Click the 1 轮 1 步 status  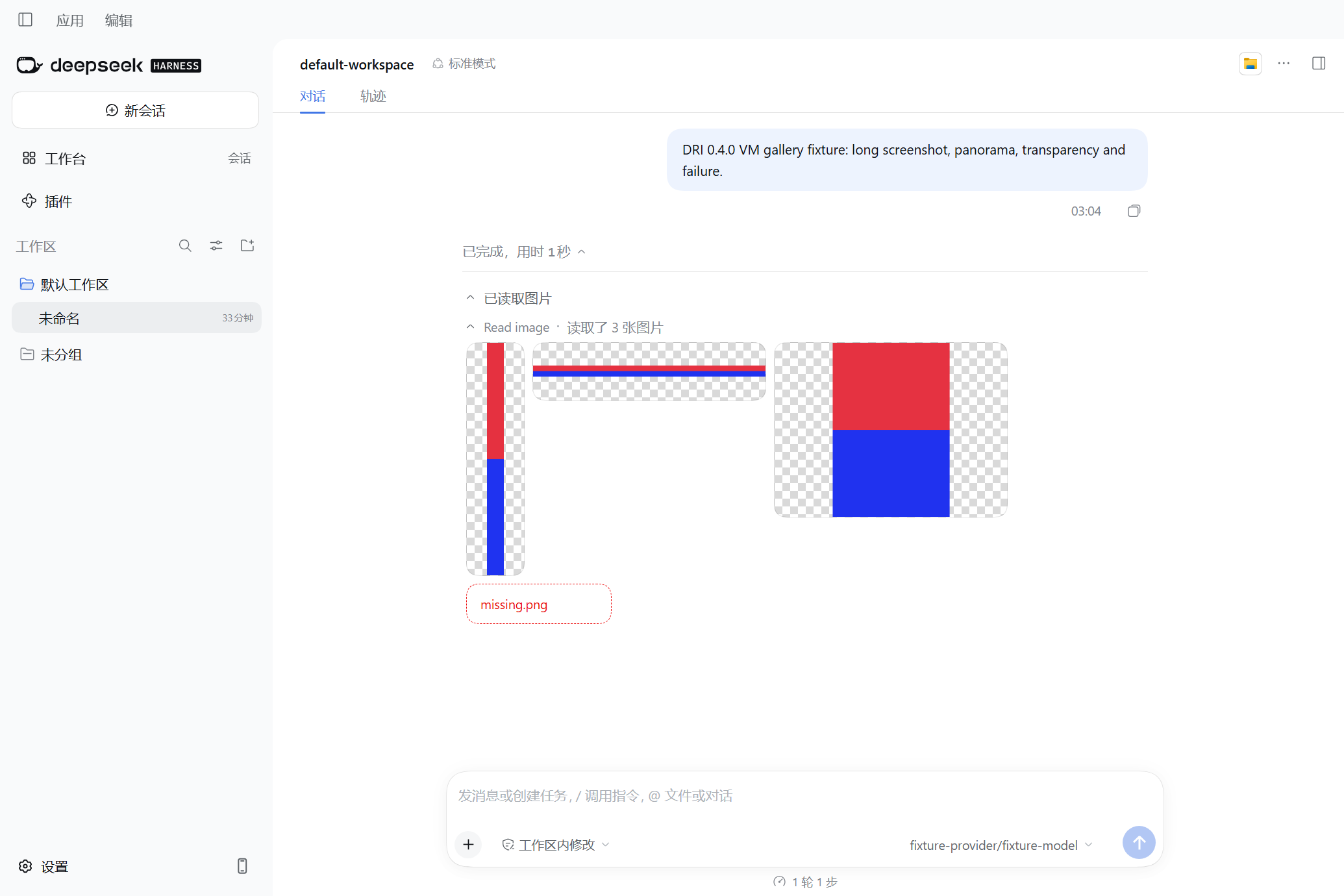(805, 882)
